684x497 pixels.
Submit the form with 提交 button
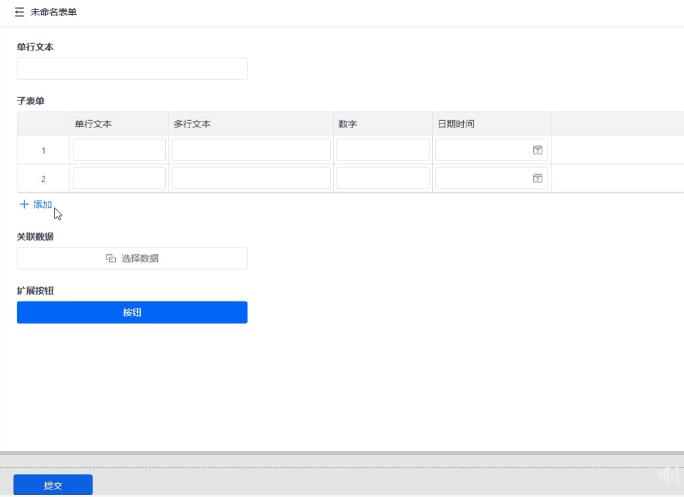point(53,485)
